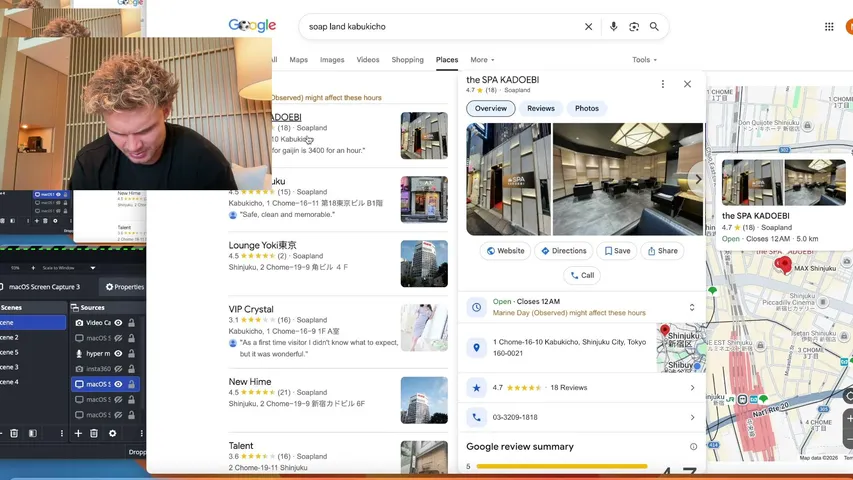This screenshot has height=480, width=853.
Task: Click the blue star ratings icon
Action: (x=476, y=387)
